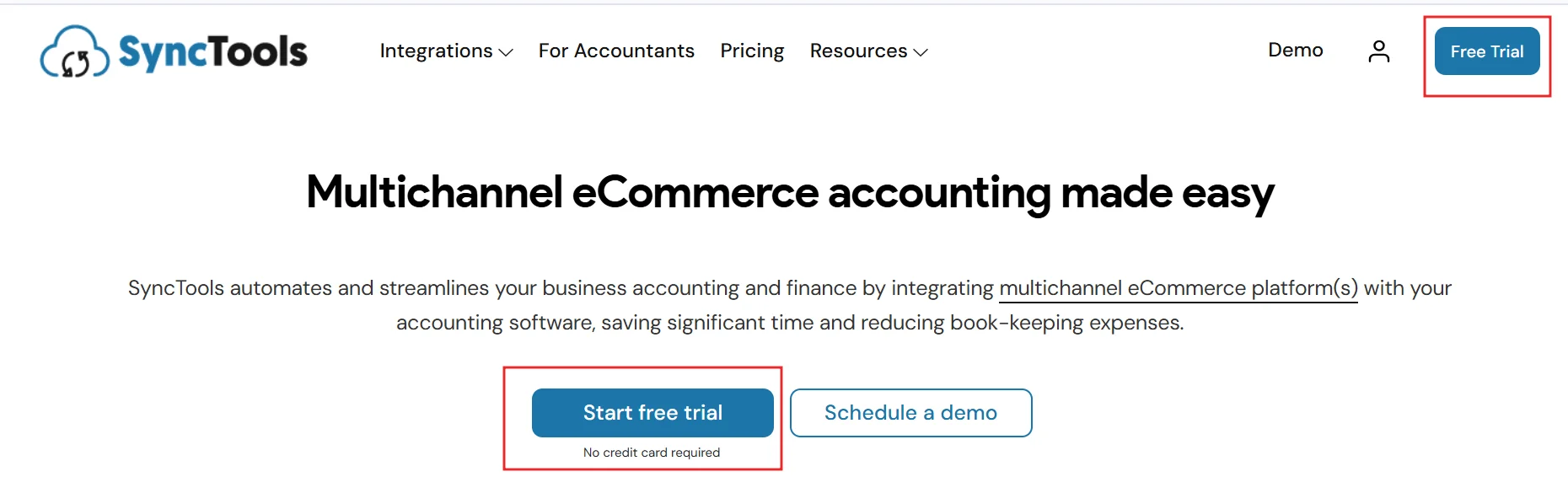Image resolution: width=1568 pixels, height=493 pixels.
Task: Click the No credit card required caption
Action: tap(652, 453)
